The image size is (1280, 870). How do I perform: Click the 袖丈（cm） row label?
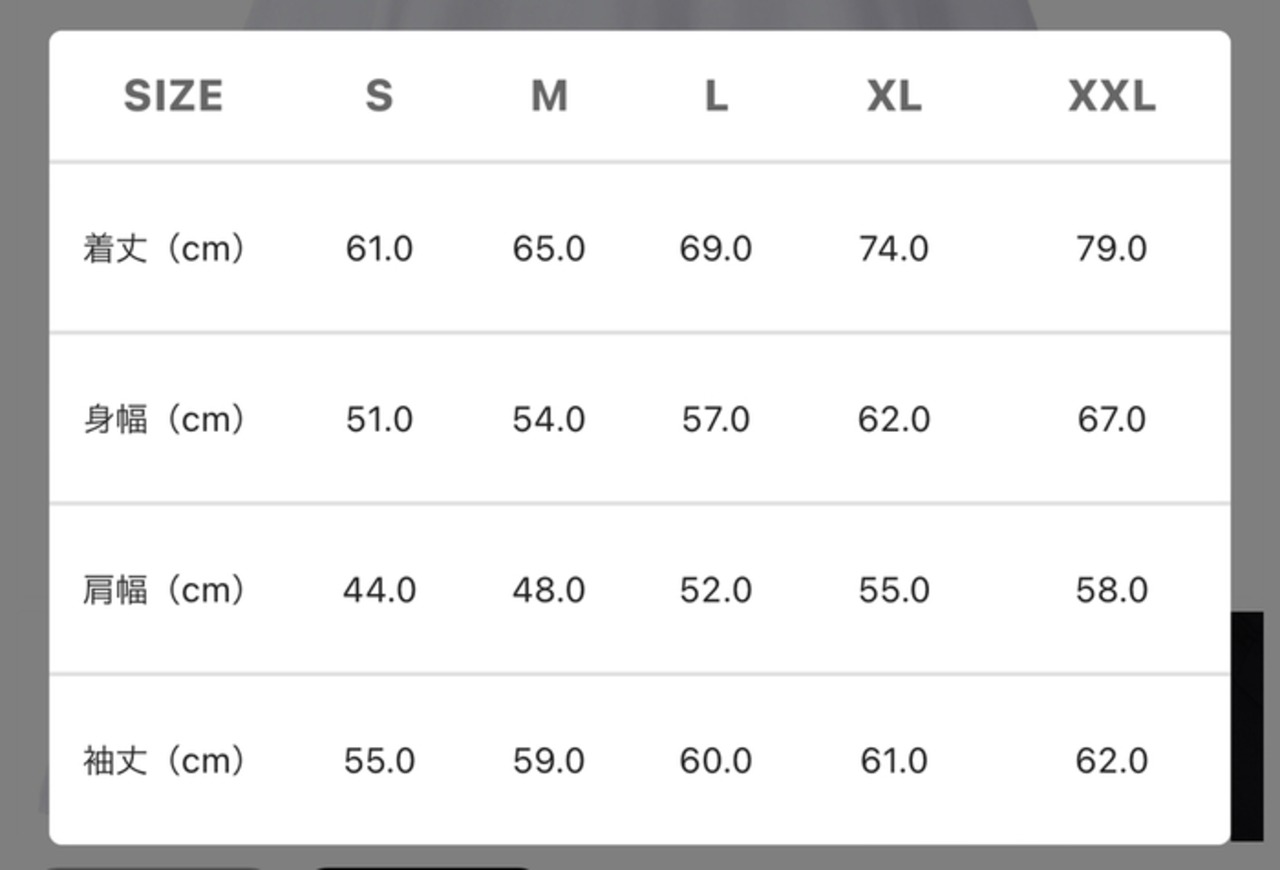click(164, 761)
